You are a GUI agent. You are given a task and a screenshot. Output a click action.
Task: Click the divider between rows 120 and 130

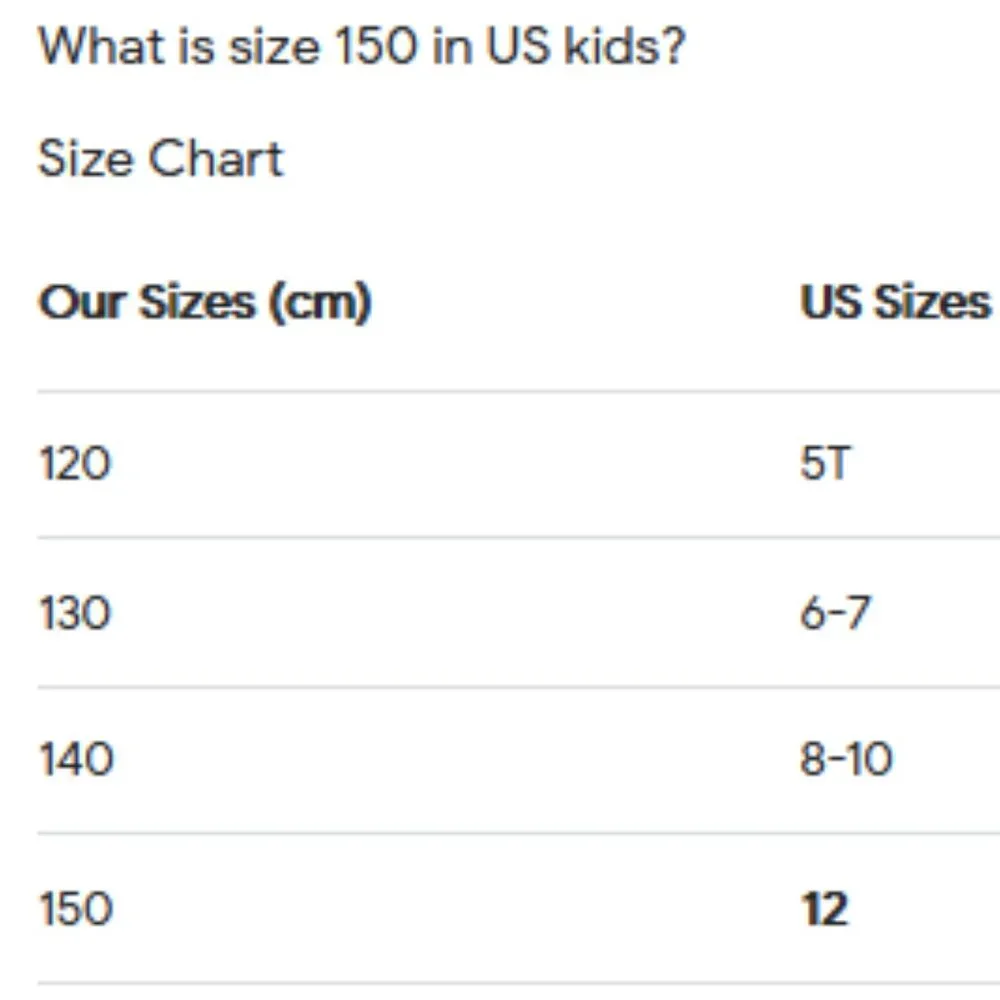point(518,538)
